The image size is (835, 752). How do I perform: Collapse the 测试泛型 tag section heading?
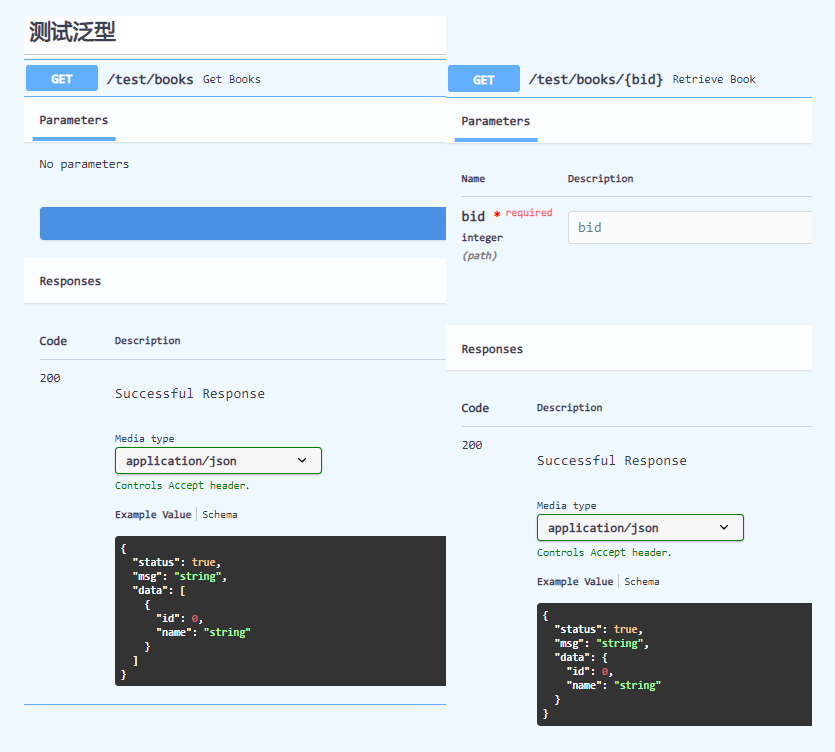tap(73, 32)
